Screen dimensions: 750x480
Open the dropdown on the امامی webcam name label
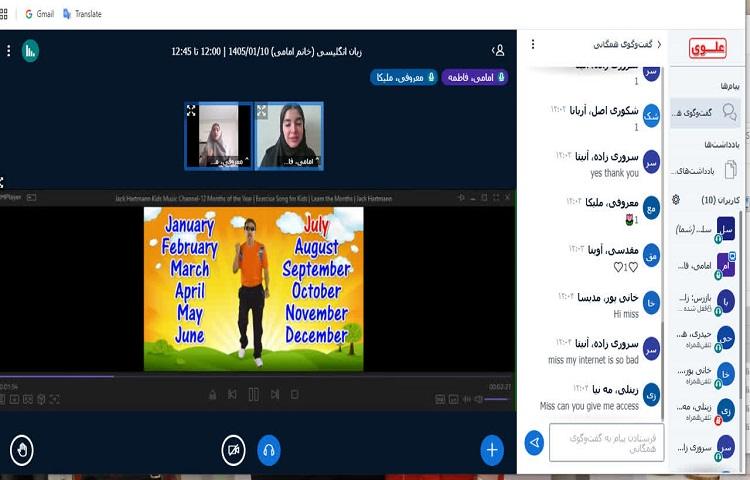tap(301, 162)
